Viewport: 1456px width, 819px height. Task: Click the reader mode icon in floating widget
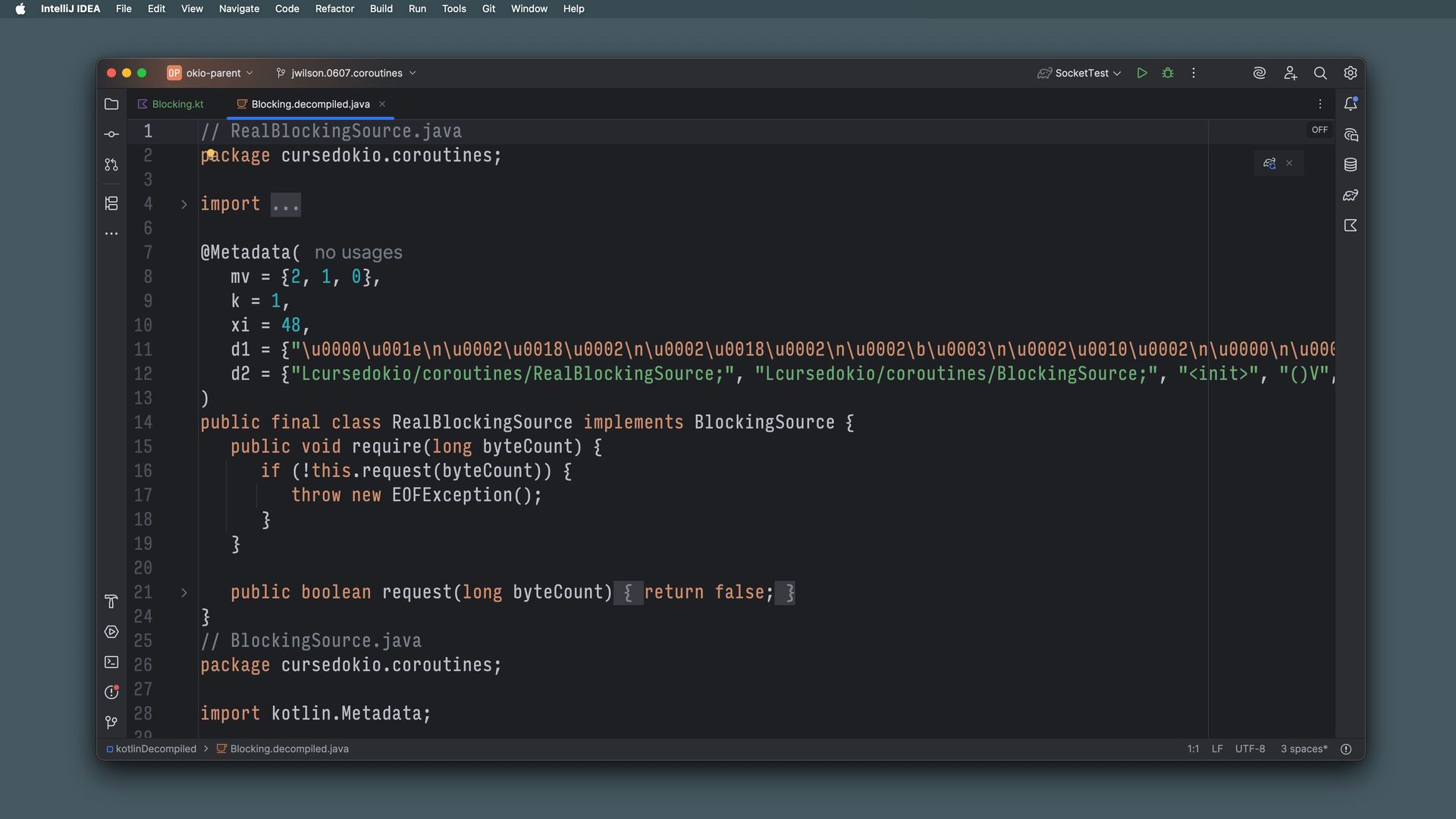tap(1269, 163)
